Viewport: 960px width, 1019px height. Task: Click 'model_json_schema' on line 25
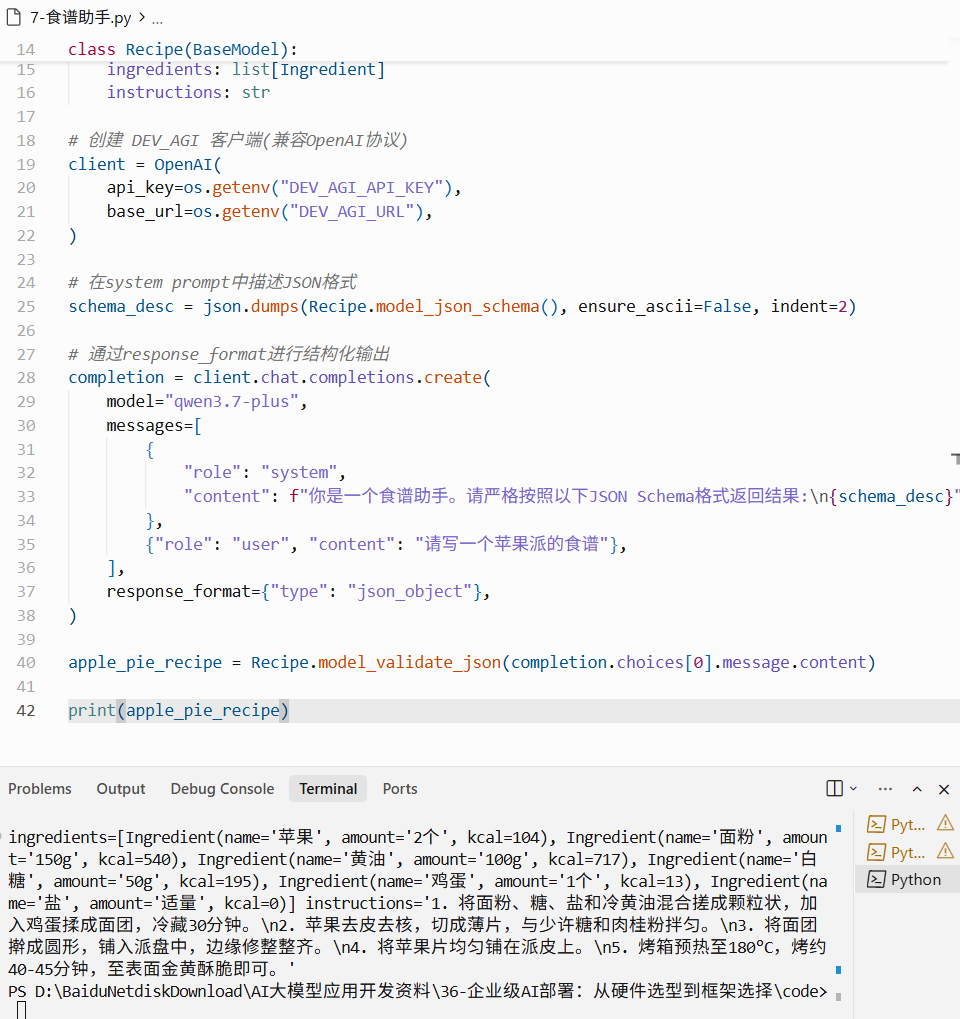pos(458,307)
